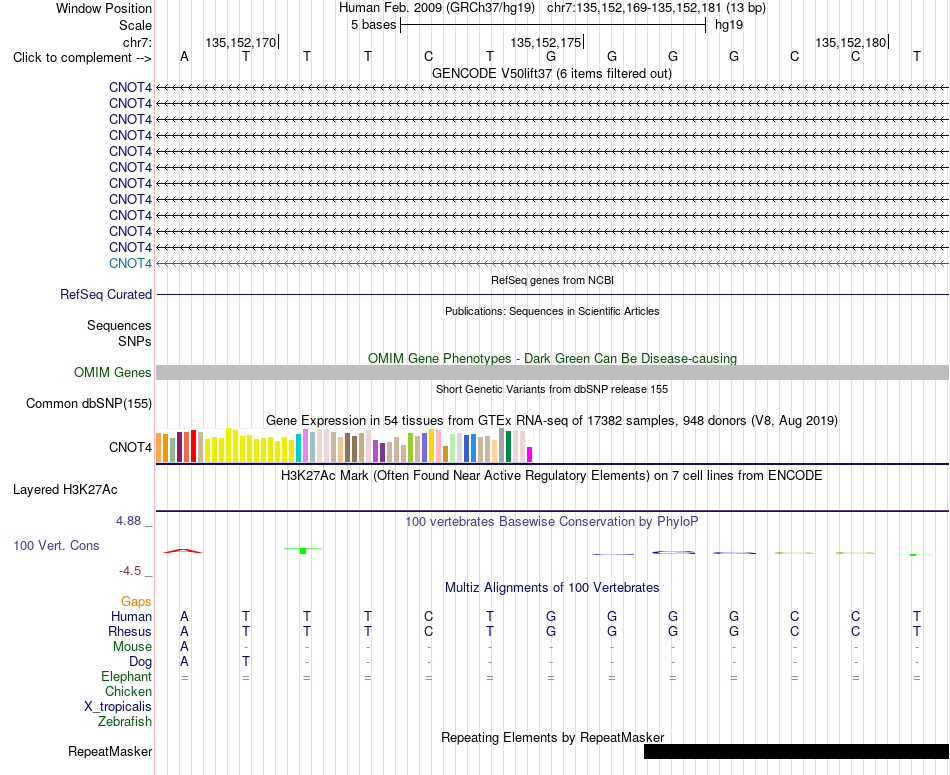Click the 'Common dbSNP(155)' label
Image resolution: width=950 pixels, height=775 pixels.
click(x=89, y=404)
